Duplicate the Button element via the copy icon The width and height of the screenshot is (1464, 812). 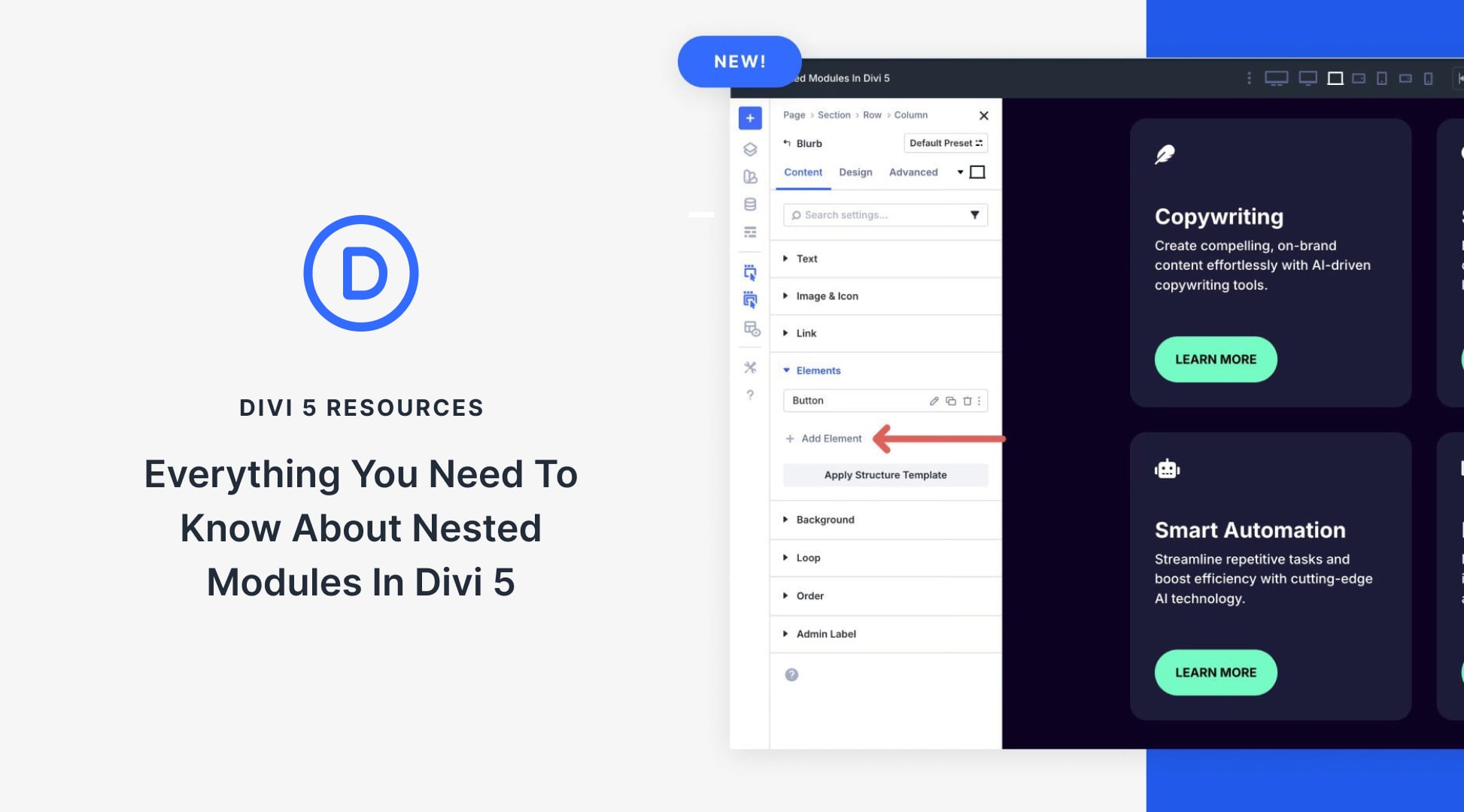950,401
